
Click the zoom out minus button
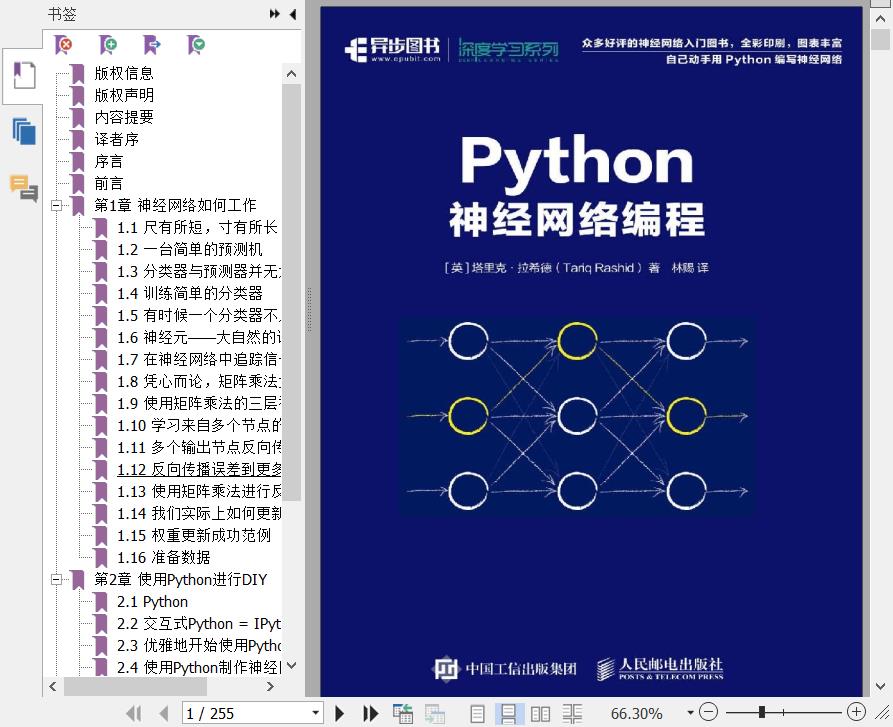[708, 712]
